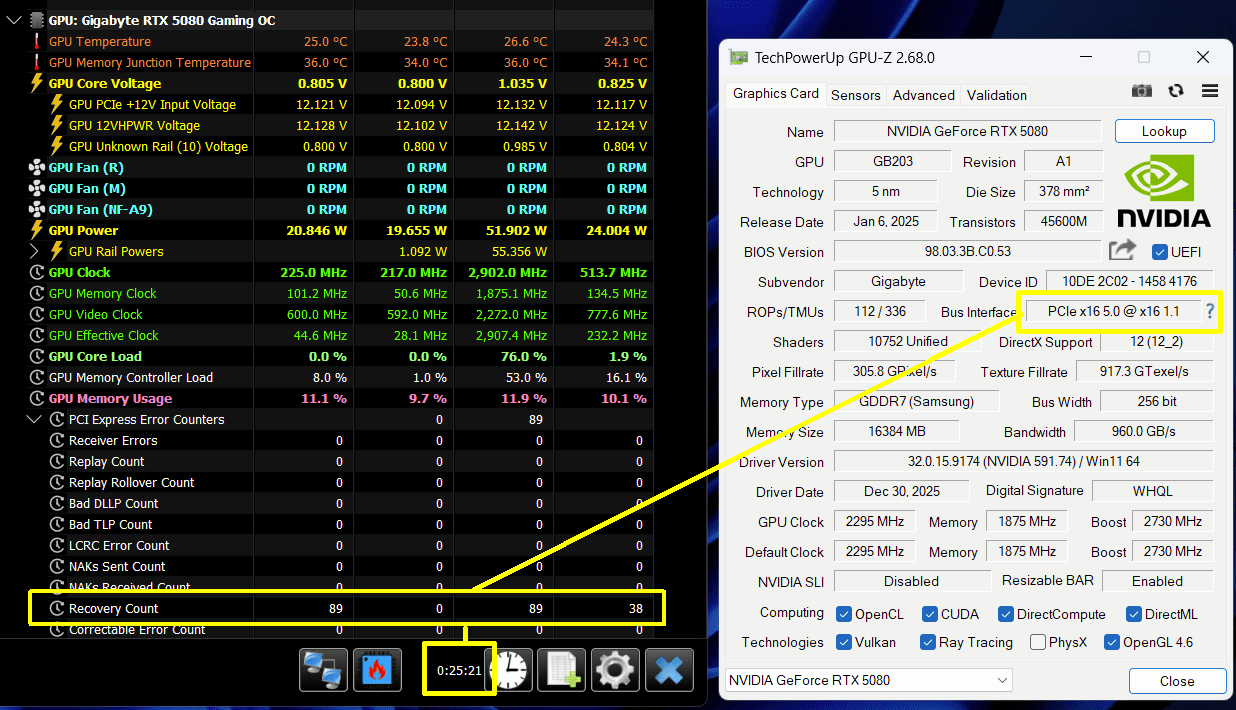The width and height of the screenshot is (1236, 710).
Task: Switch to the Graphics Card tab
Action: click(776, 93)
